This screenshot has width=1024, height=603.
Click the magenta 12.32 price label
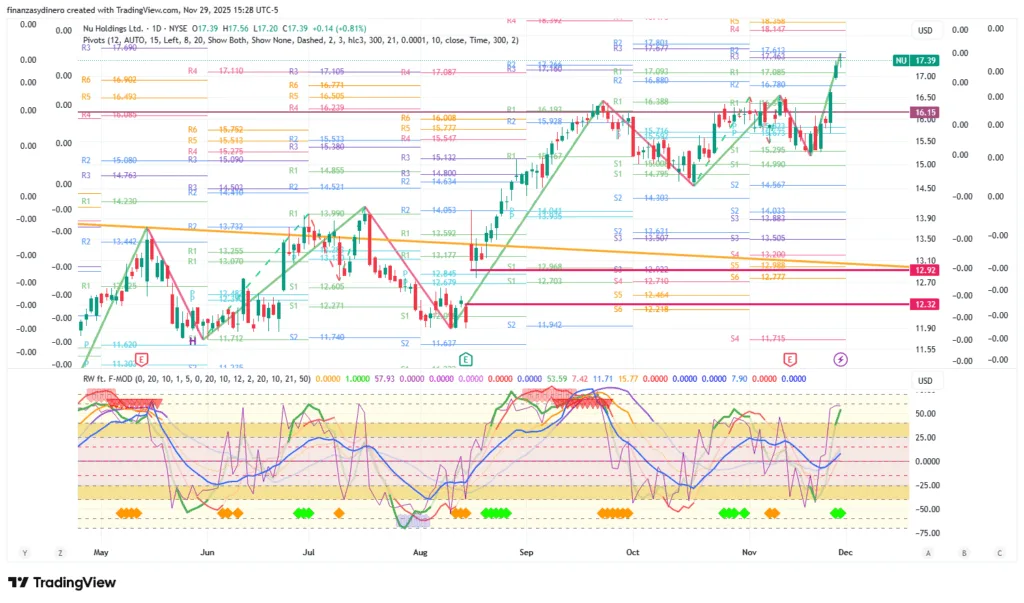(924, 304)
